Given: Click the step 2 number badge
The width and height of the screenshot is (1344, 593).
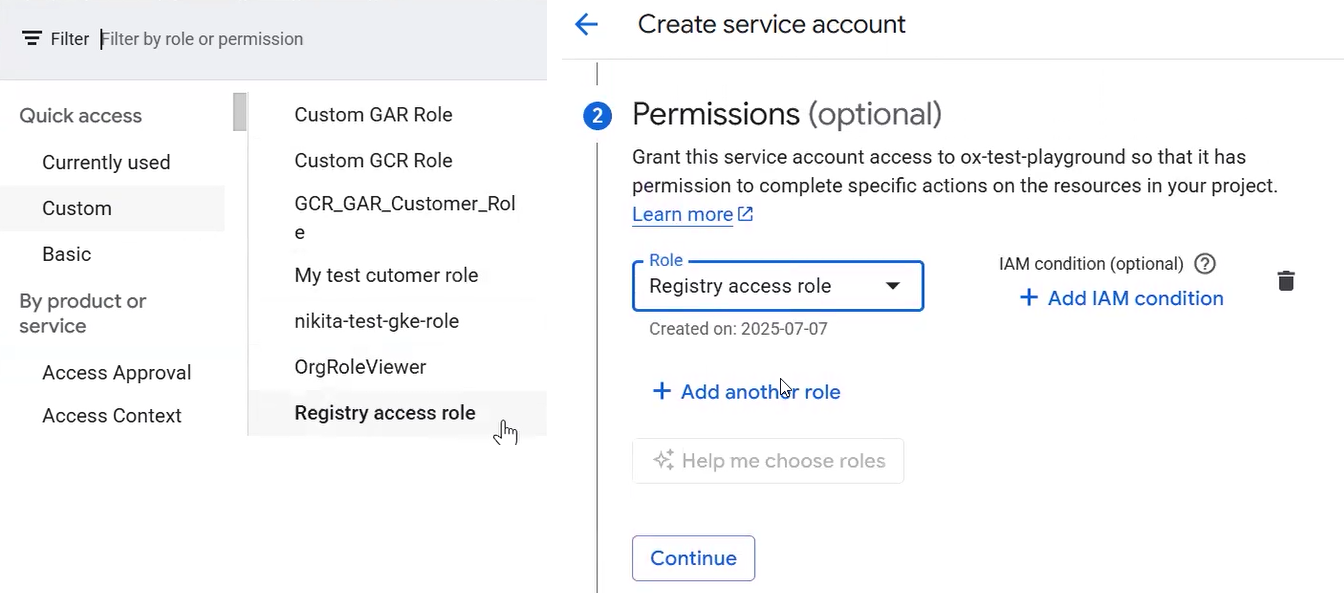Looking at the screenshot, I should click(x=597, y=116).
